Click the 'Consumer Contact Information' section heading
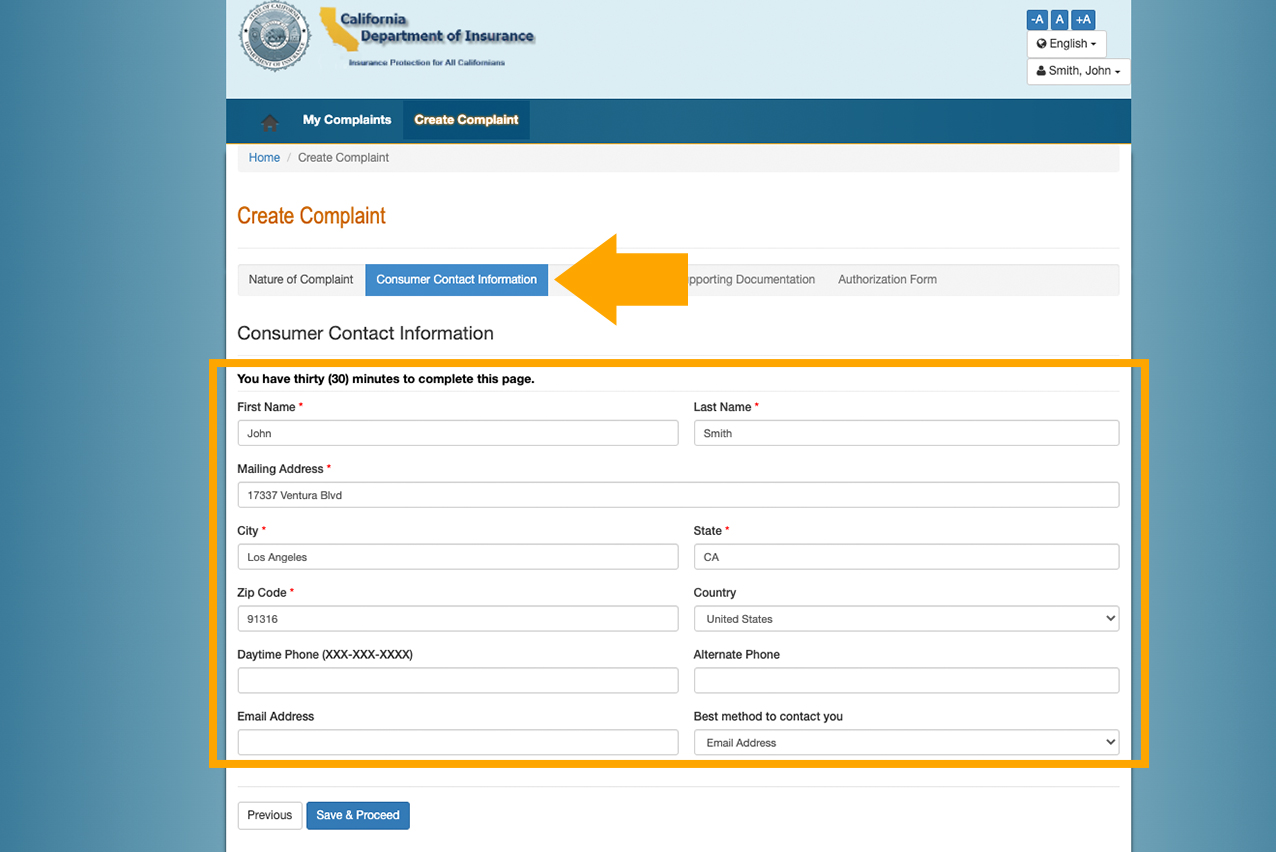This screenshot has height=852, width=1276. [x=365, y=334]
